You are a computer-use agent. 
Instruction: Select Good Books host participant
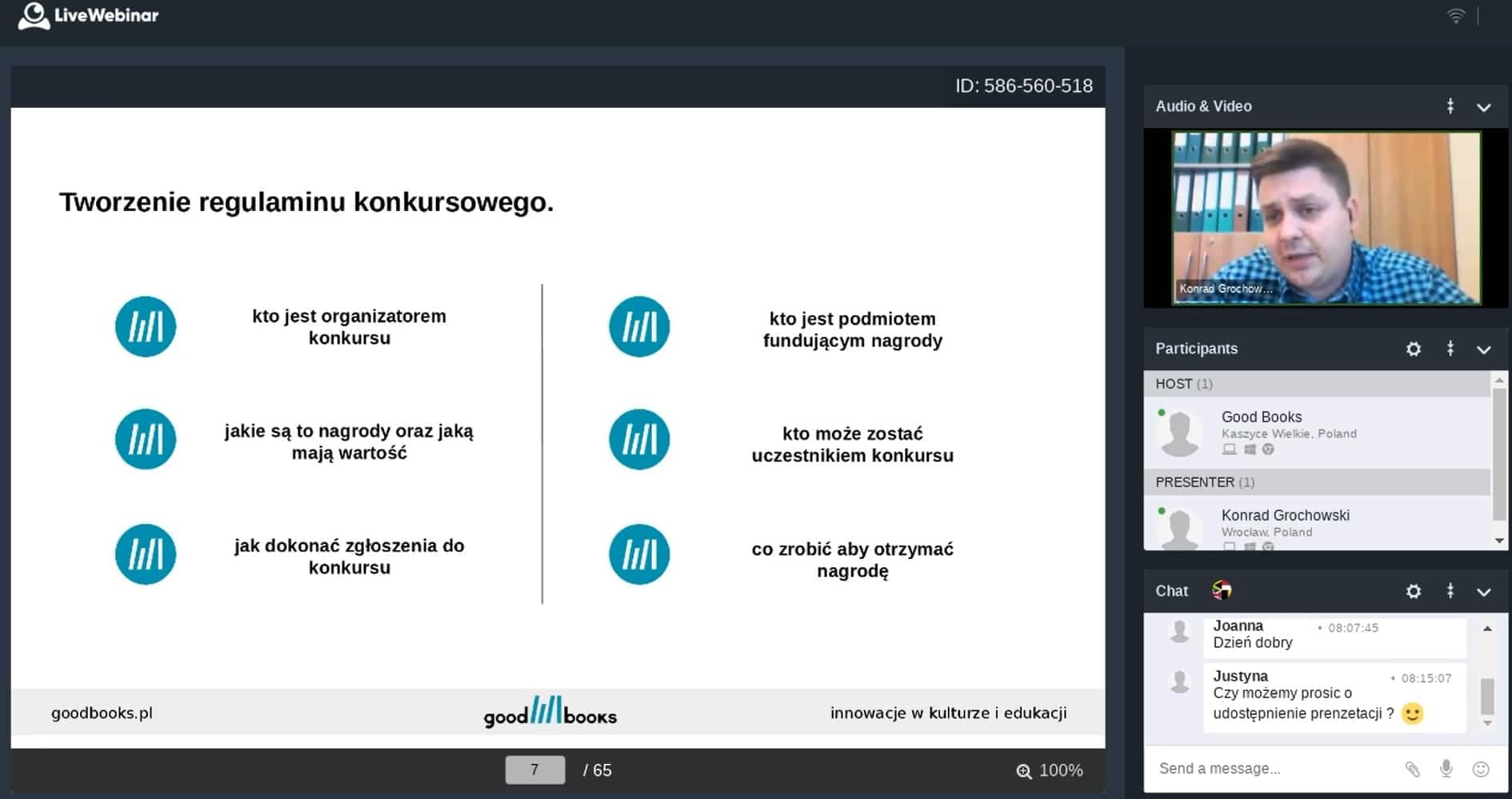click(x=1261, y=417)
